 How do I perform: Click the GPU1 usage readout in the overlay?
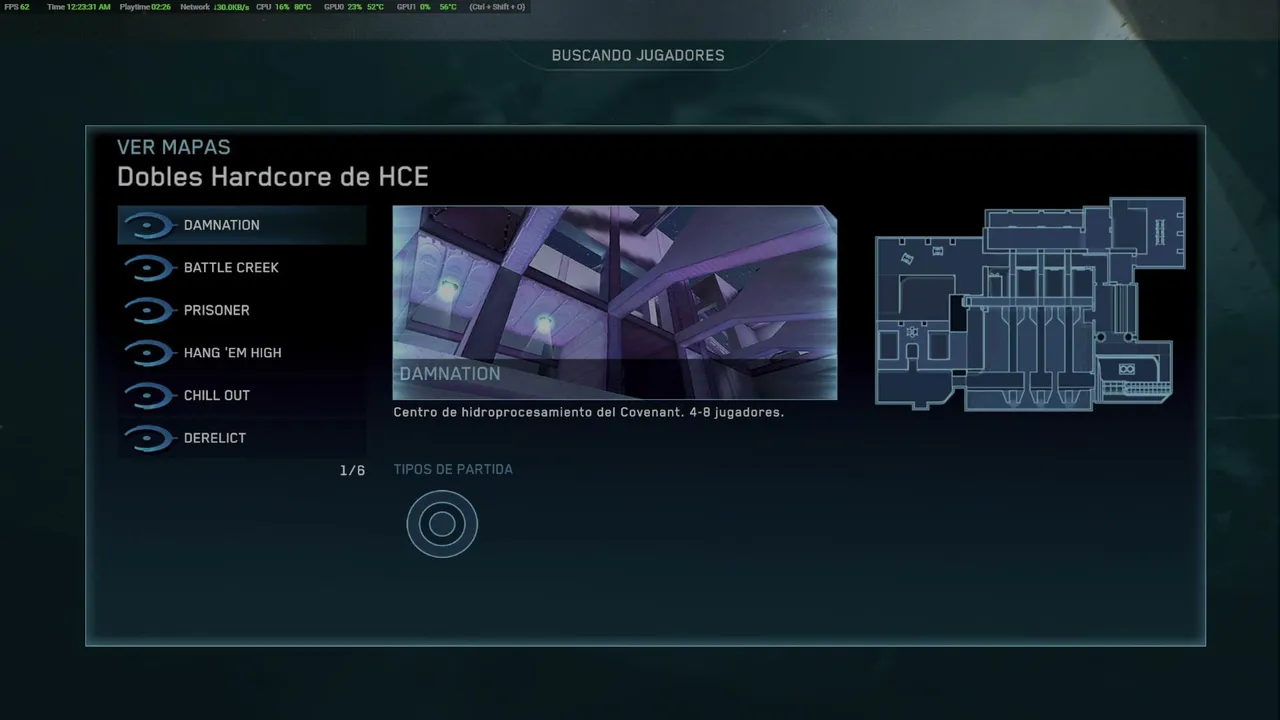[427, 7]
